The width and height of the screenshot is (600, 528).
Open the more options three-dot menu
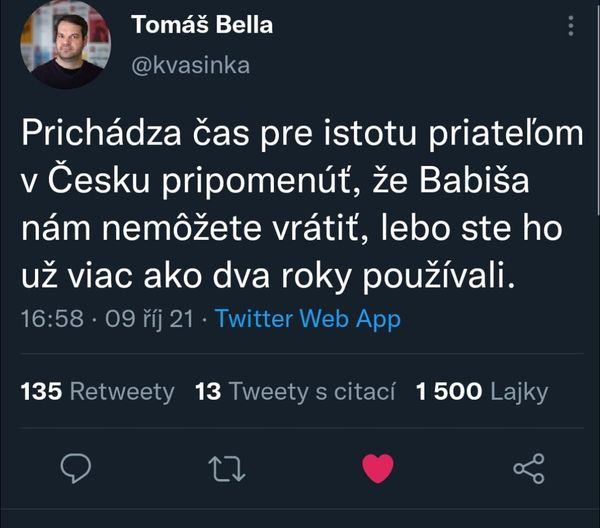(x=570, y=24)
